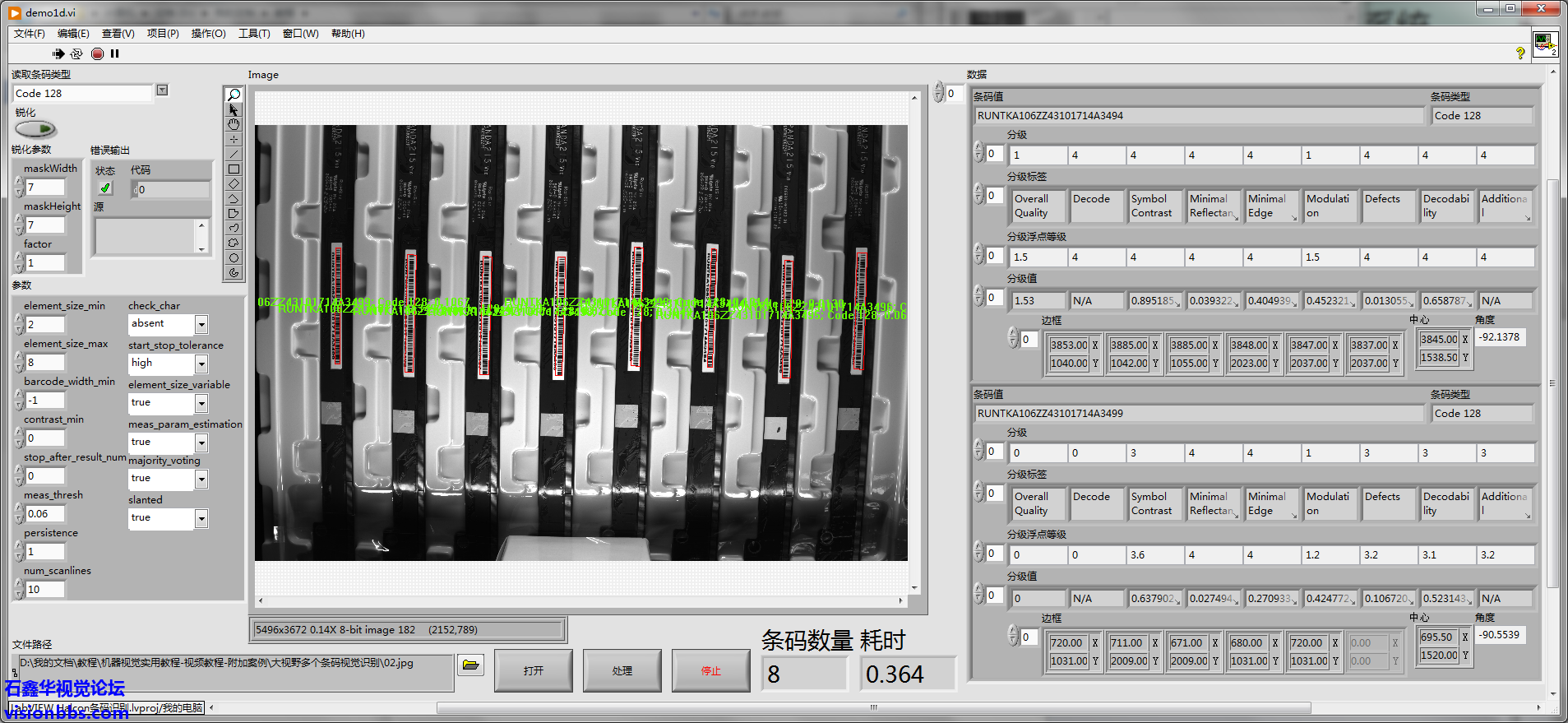Click the 状态 status checkmark indicator
This screenshot has height=723, width=1568.
105,188
